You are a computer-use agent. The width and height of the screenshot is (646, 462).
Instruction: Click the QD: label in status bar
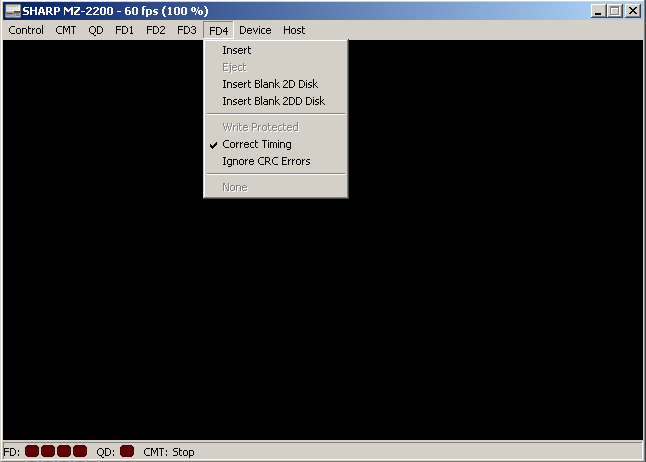(x=105, y=452)
